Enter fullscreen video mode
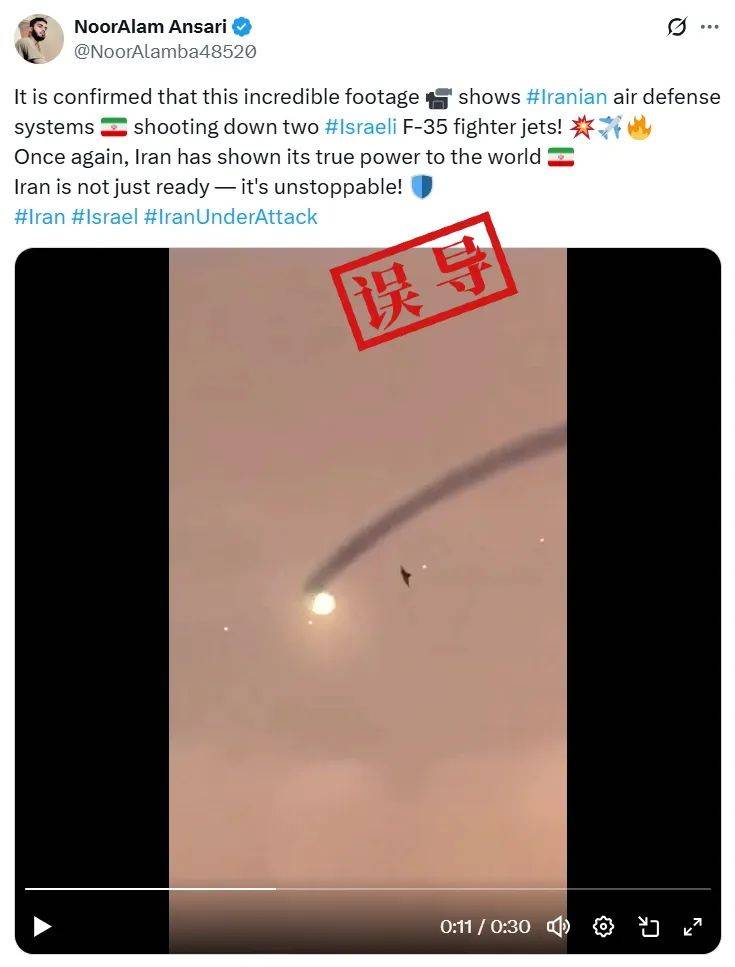This screenshot has width=735, height=967. [693, 926]
